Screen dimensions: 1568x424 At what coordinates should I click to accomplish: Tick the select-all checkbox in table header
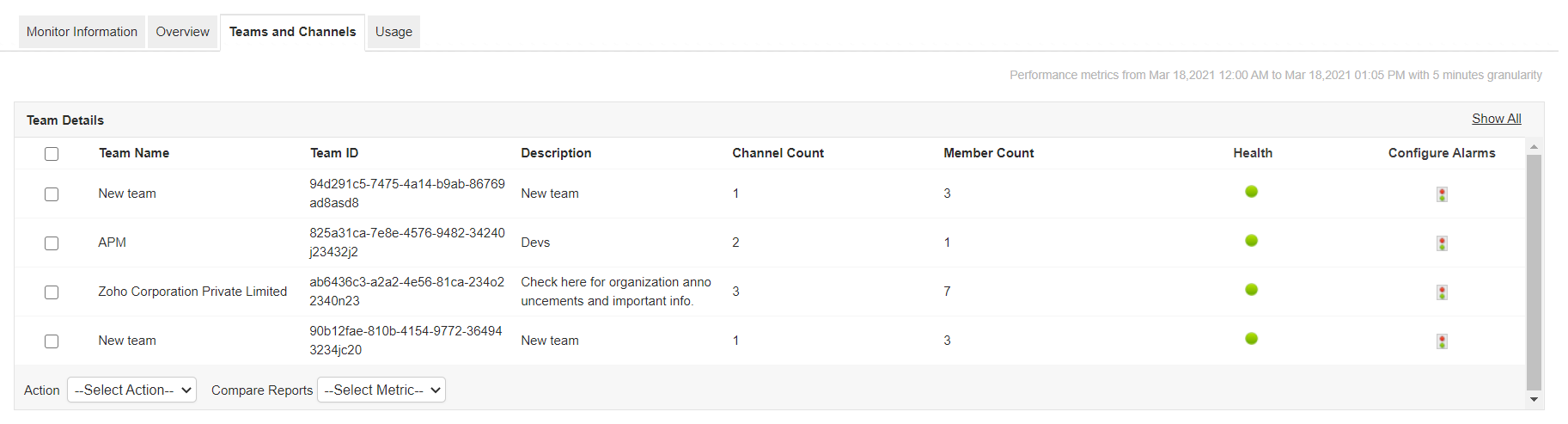pos(52,154)
